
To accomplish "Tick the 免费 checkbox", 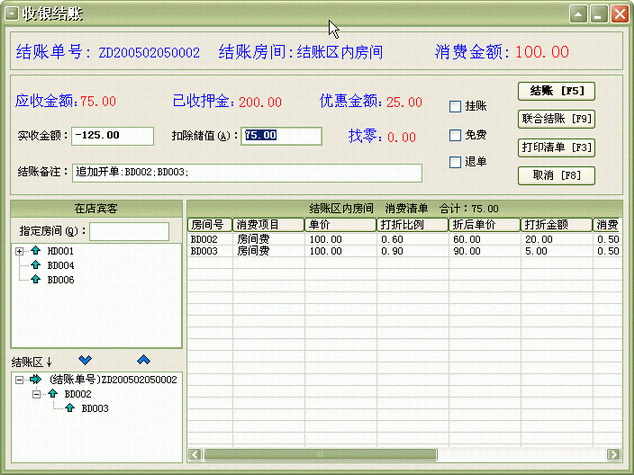I will [455, 135].
